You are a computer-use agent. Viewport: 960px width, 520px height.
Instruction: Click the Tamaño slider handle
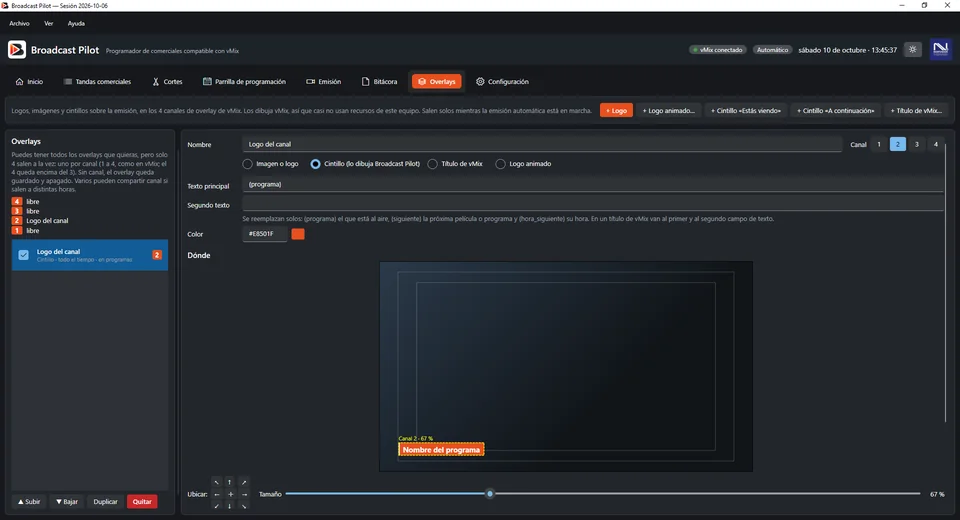(490, 494)
